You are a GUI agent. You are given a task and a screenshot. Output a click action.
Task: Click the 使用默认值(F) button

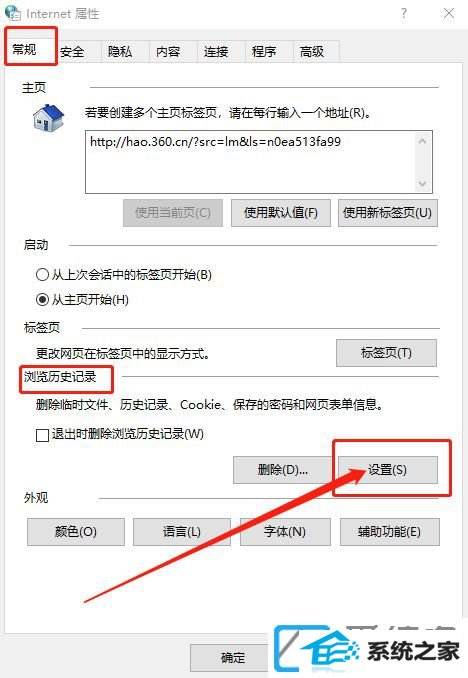coord(281,213)
